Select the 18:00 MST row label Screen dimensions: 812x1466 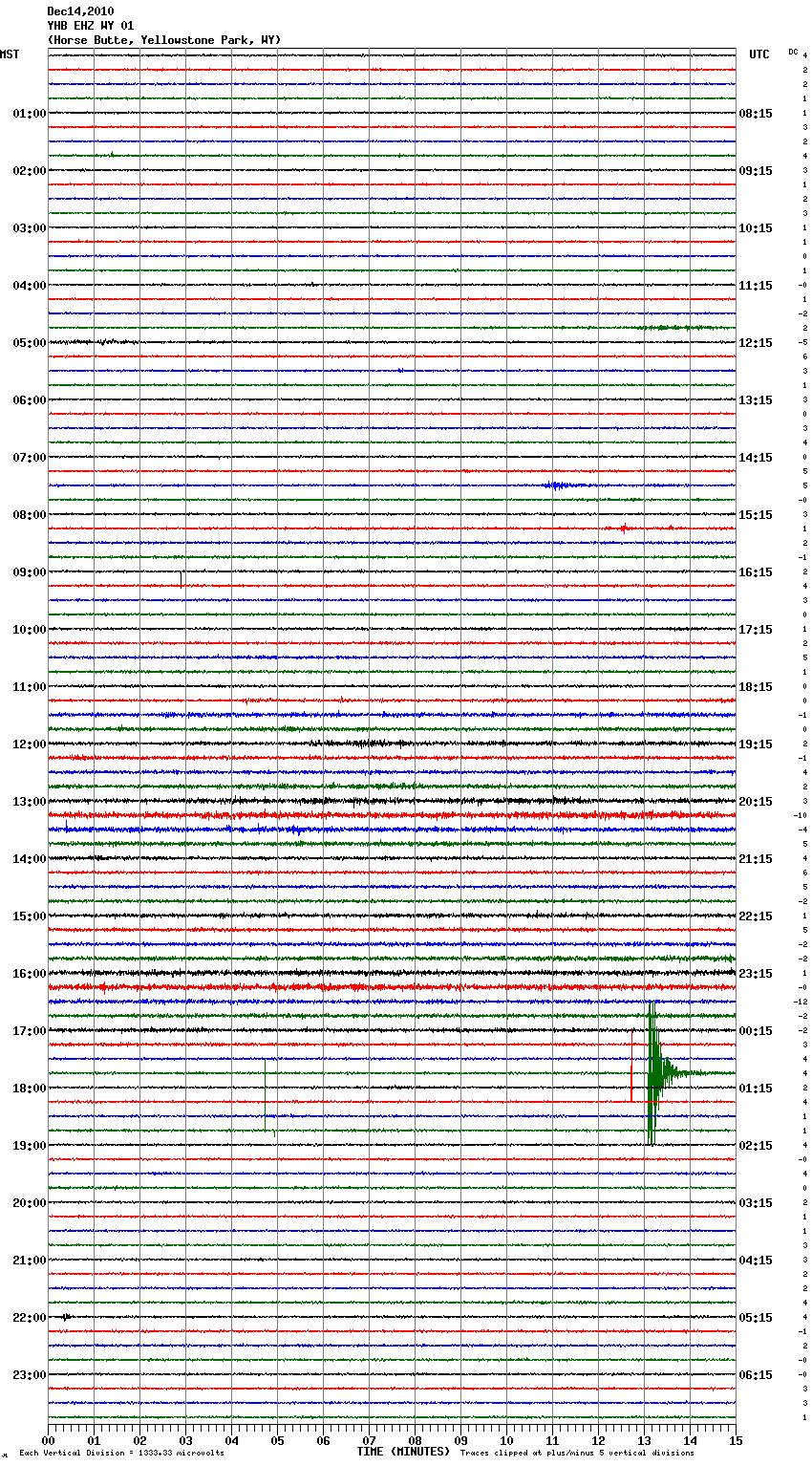[x=30, y=1089]
